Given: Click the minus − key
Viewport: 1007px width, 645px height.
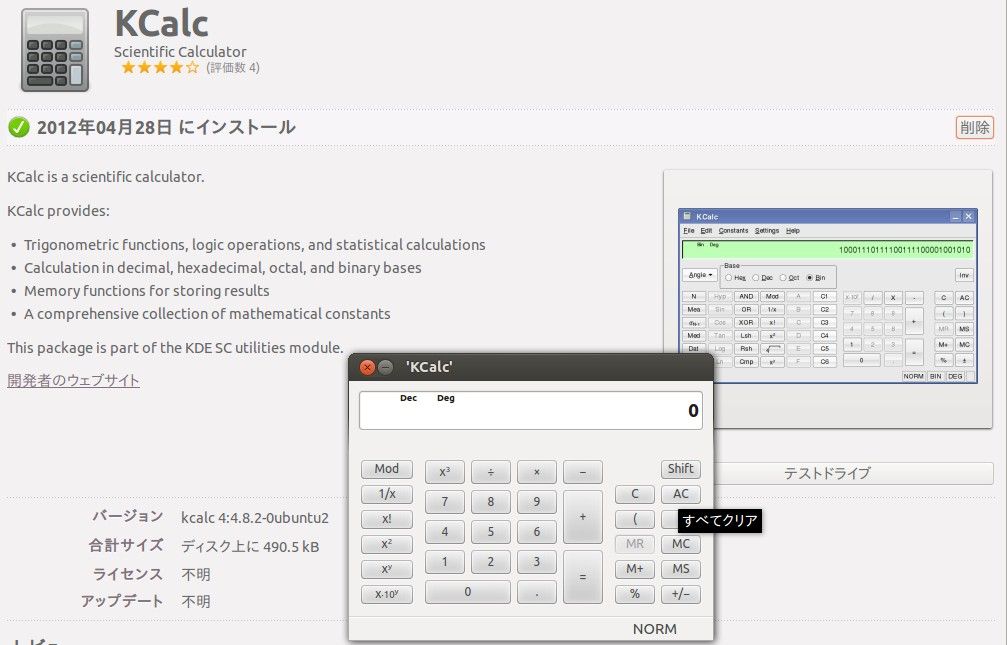Looking at the screenshot, I should point(582,472).
